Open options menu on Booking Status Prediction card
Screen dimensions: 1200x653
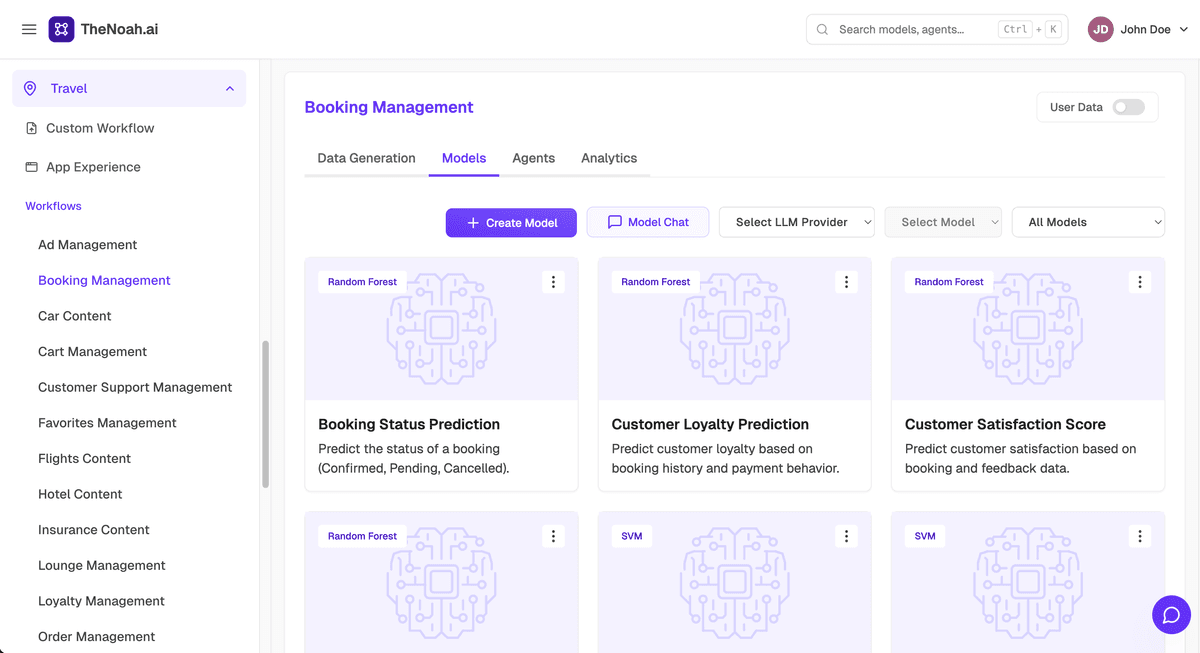coord(553,282)
